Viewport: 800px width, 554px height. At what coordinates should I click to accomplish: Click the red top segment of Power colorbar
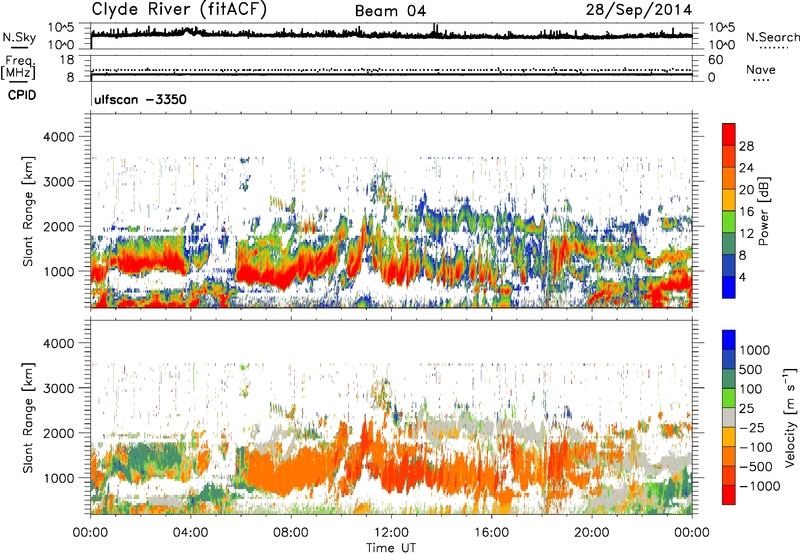click(729, 135)
